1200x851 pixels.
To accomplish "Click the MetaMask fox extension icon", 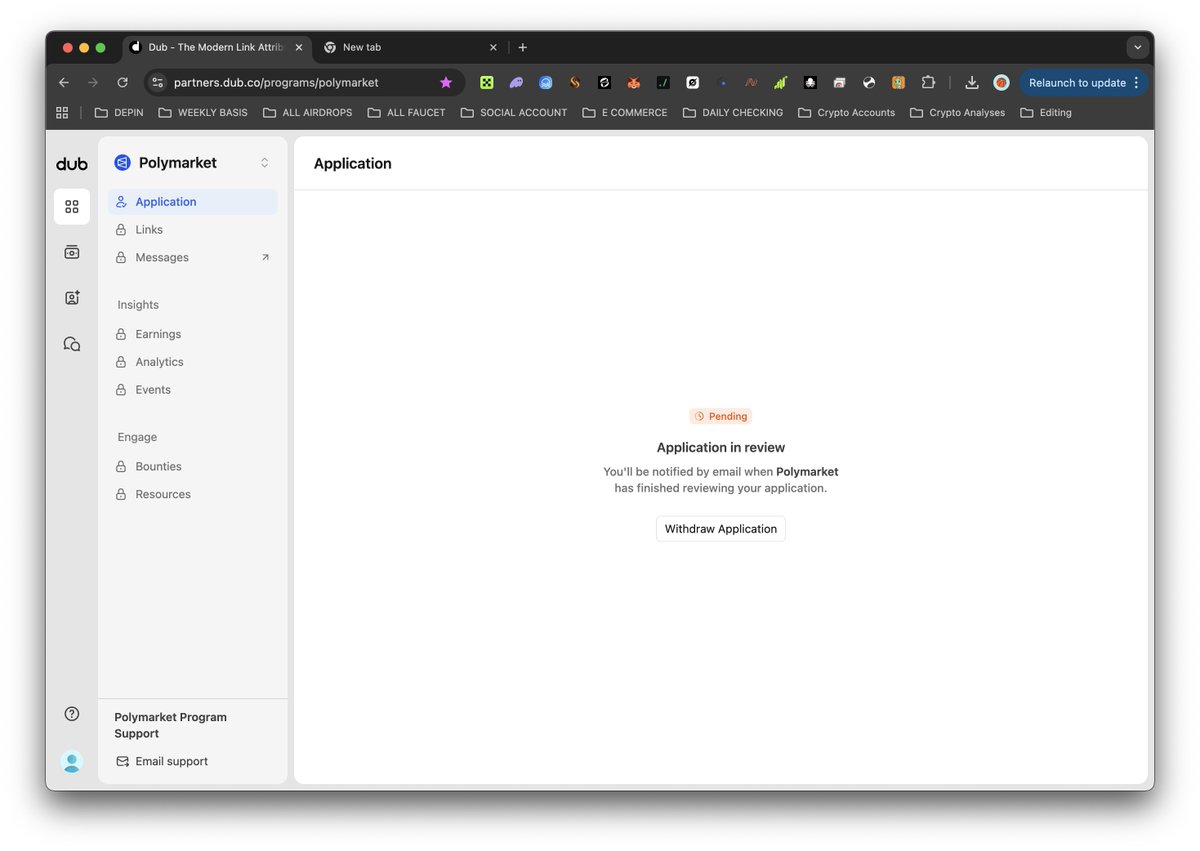I will (634, 83).
